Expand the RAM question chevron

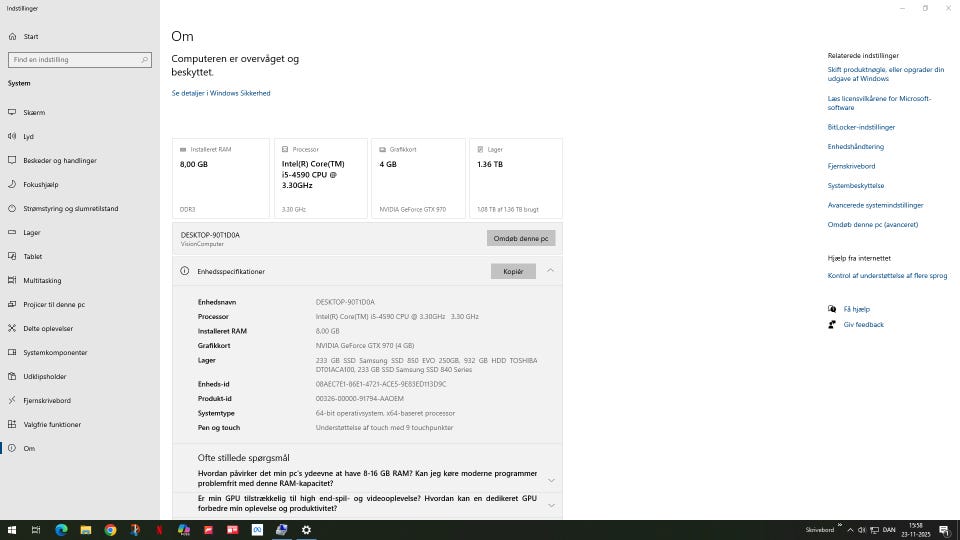pyautogui.click(x=551, y=481)
